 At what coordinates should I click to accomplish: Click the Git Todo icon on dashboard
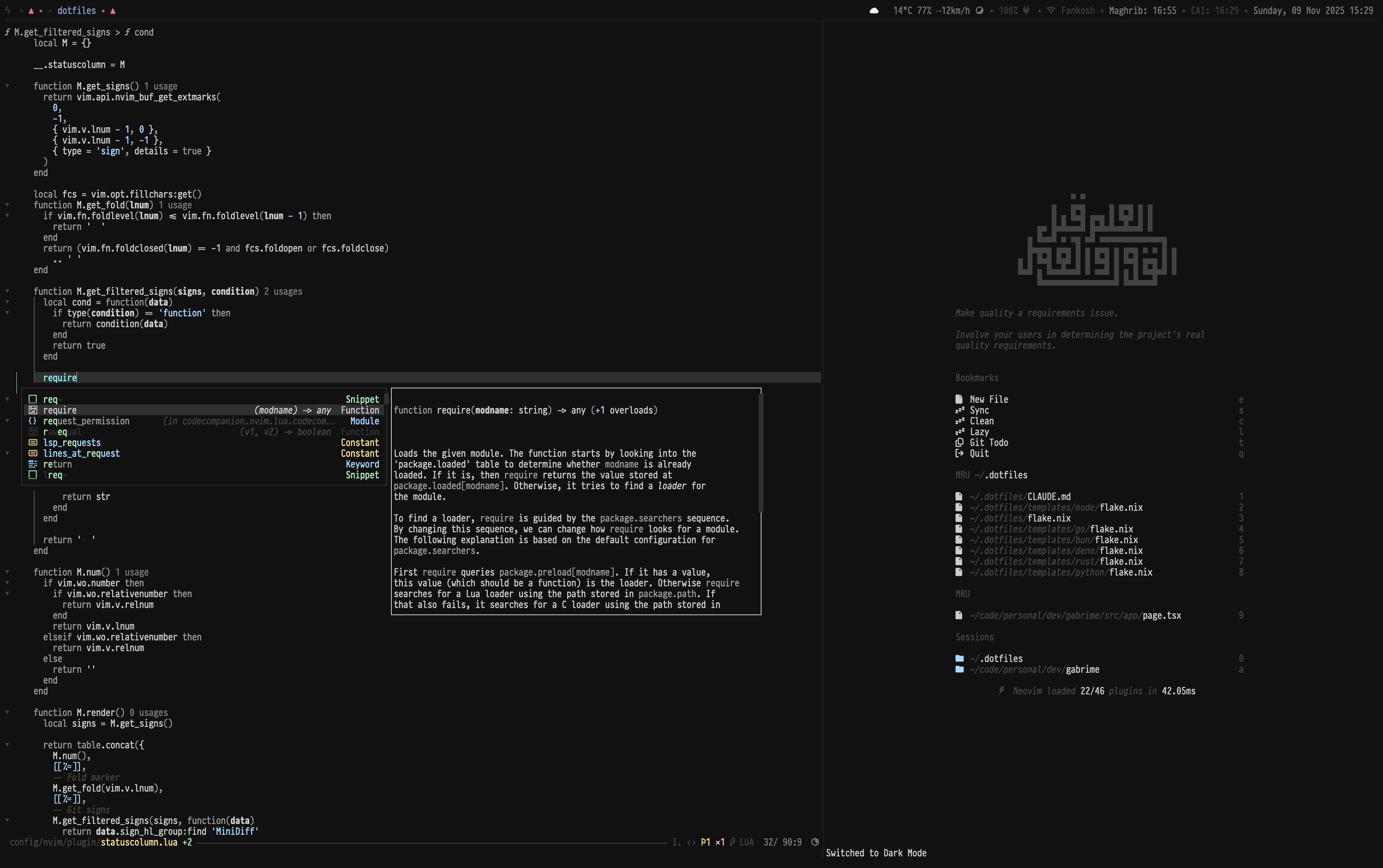coord(959,443)
